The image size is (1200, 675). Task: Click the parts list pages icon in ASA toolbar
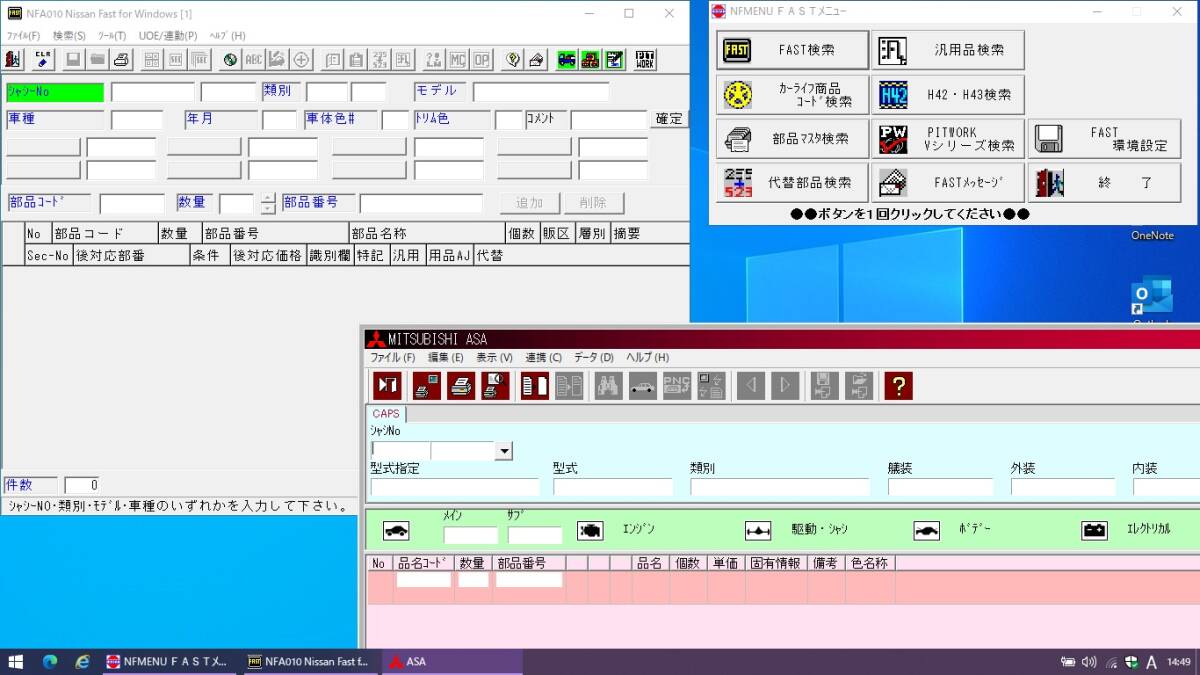535,385
